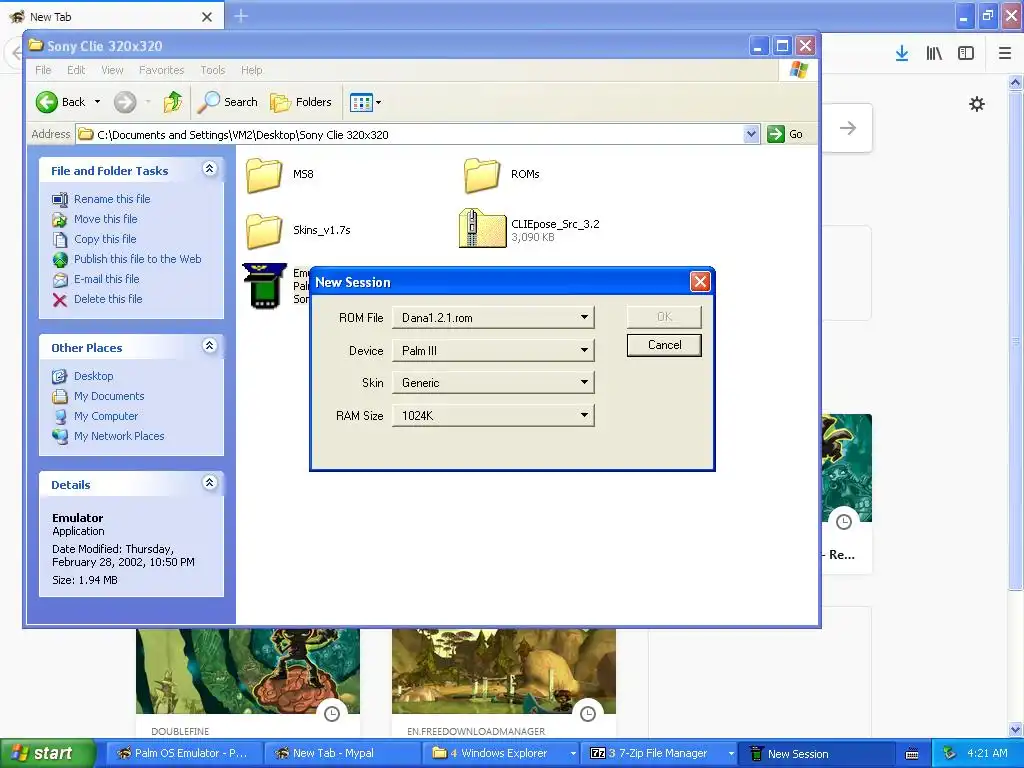Collapse the Other Places panel
1024x768 pixels.
(x=210, y=346)
